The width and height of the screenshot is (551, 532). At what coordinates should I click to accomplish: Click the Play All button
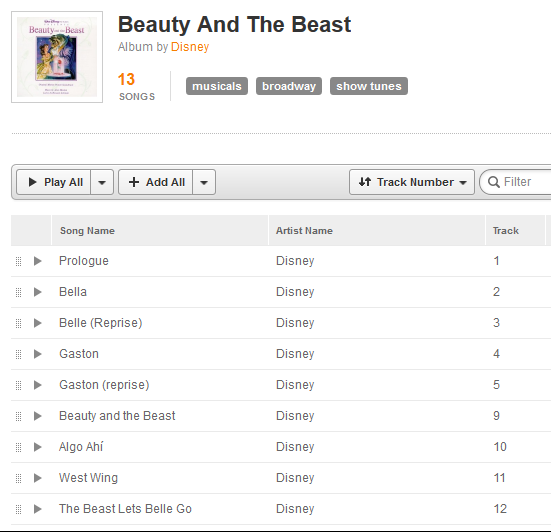tap(54, 182)
